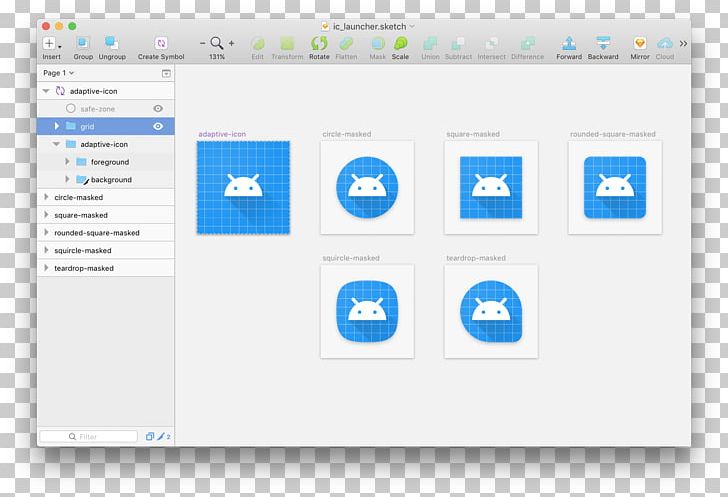Collapse the pages list panel button

tap(166, 73)
